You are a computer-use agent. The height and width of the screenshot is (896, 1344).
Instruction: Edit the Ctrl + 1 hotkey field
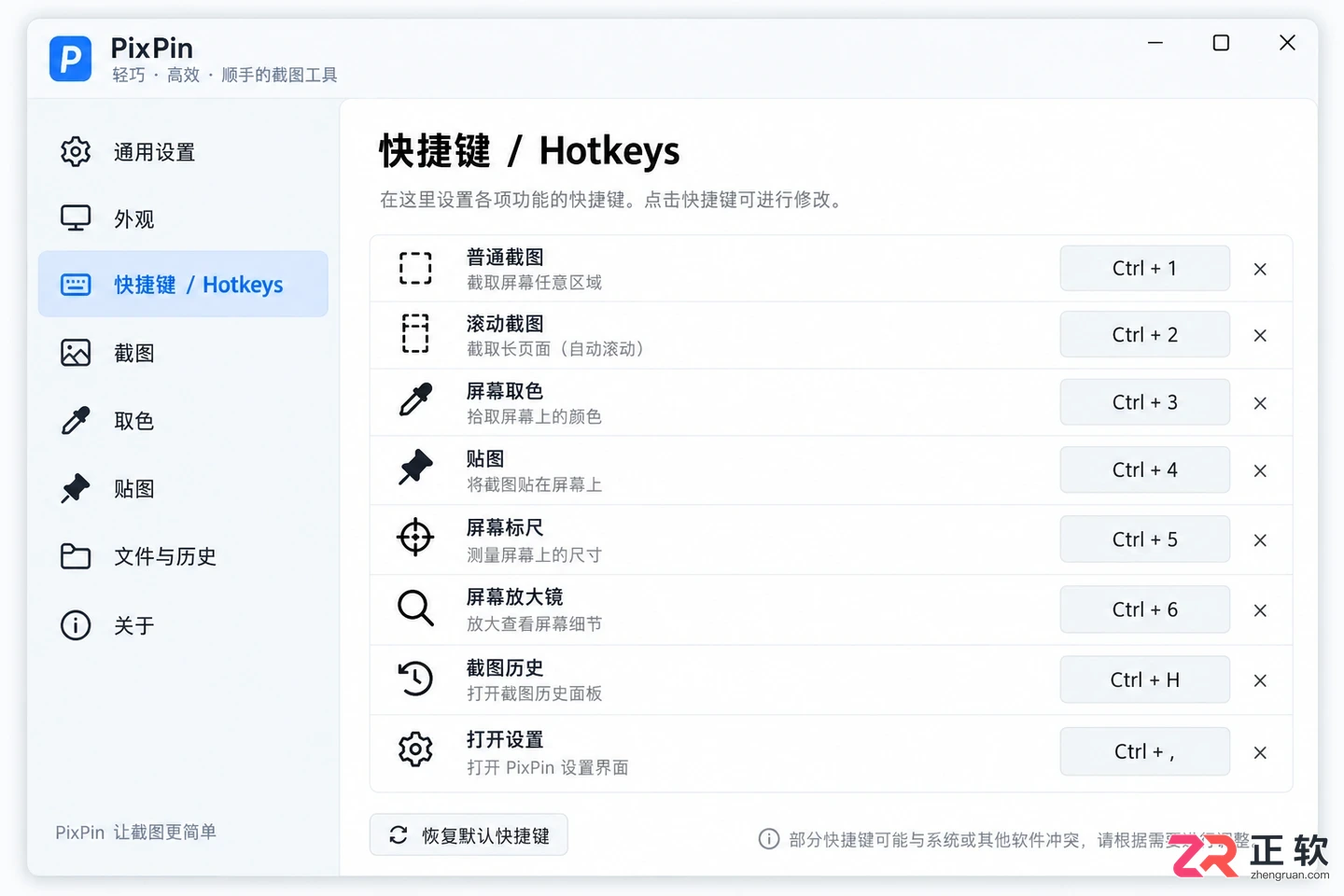[1144, 268]
